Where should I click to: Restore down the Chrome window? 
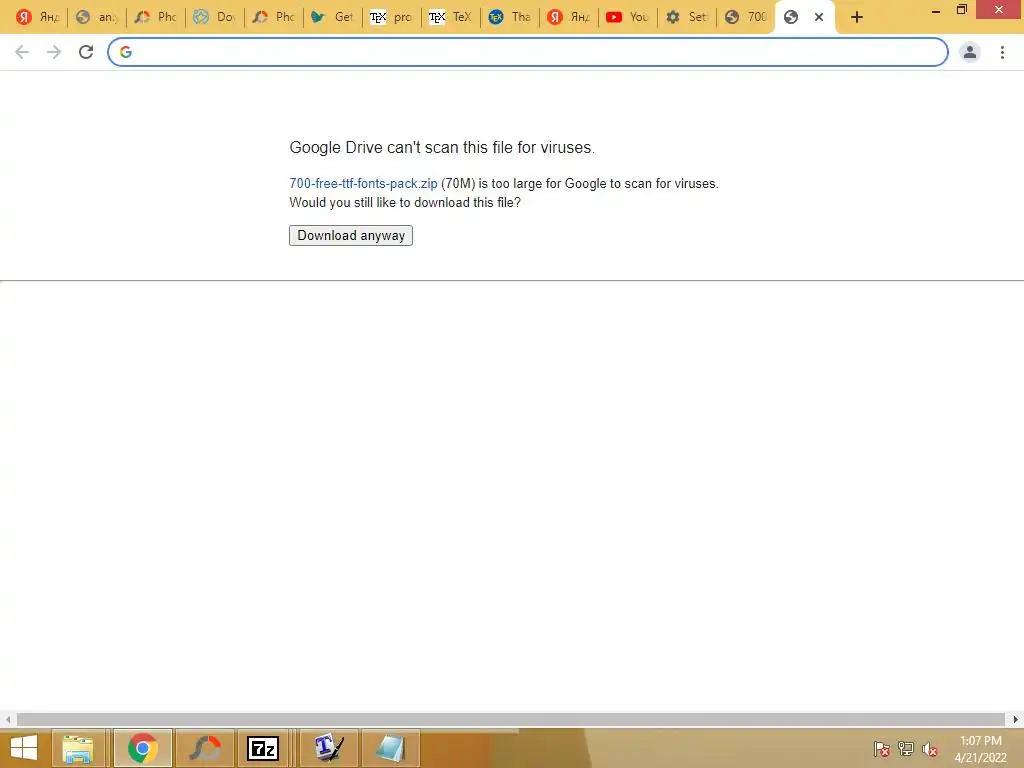tap(961, 10)
